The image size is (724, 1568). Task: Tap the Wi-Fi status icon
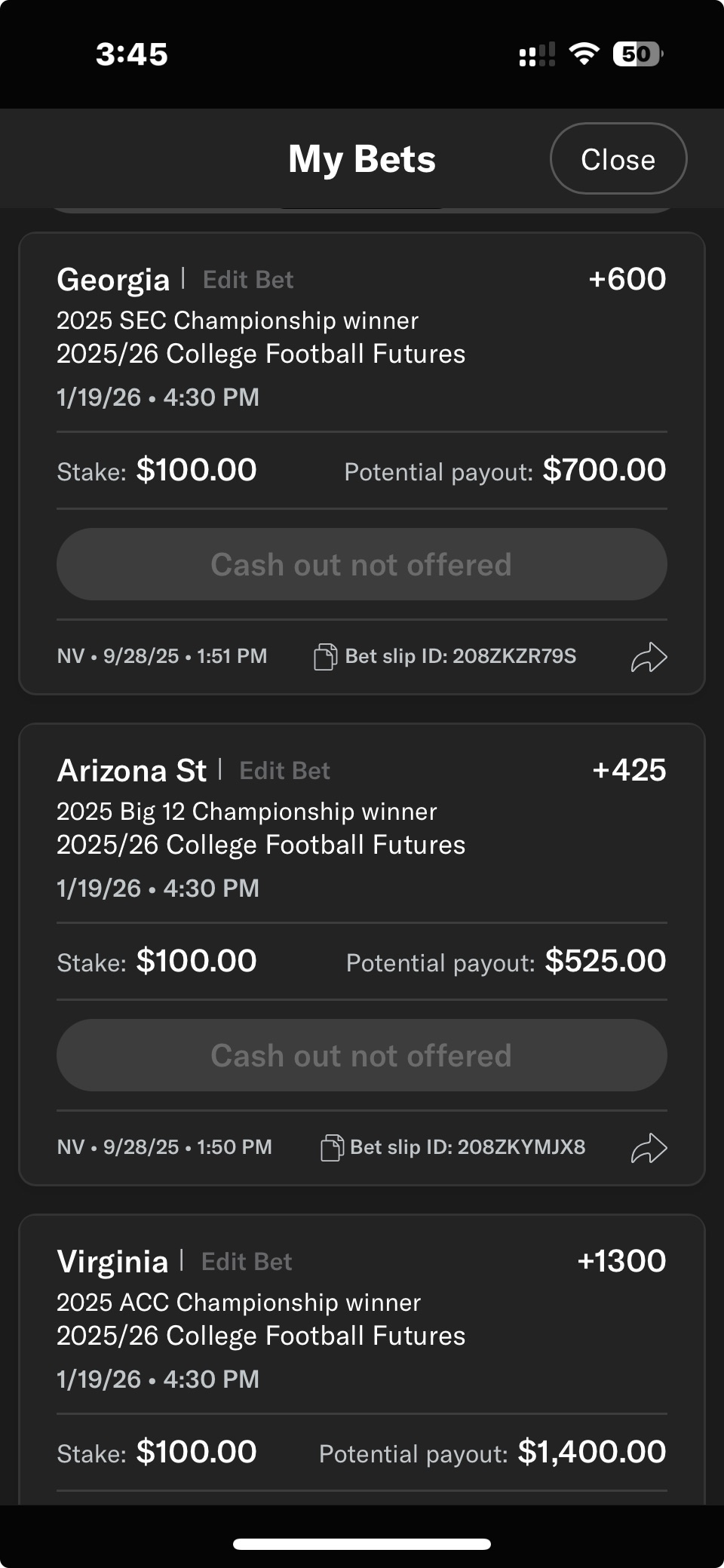pyautogui.click(x=584, y=54)
